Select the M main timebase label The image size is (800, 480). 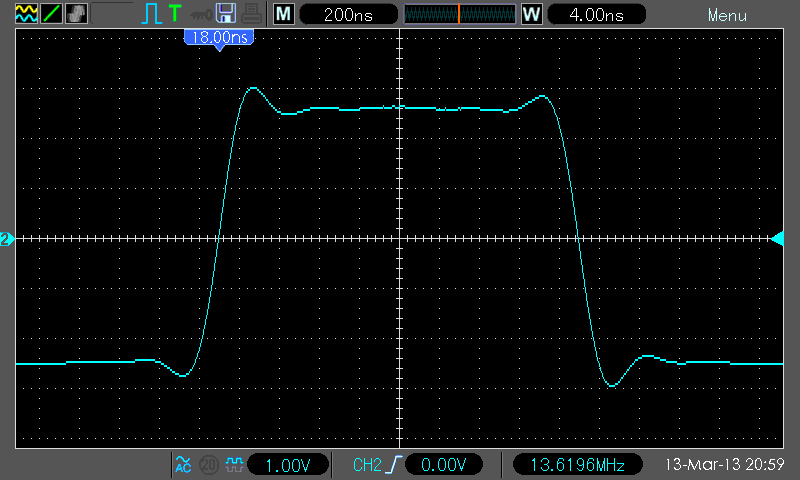click(x=284, y=14)
